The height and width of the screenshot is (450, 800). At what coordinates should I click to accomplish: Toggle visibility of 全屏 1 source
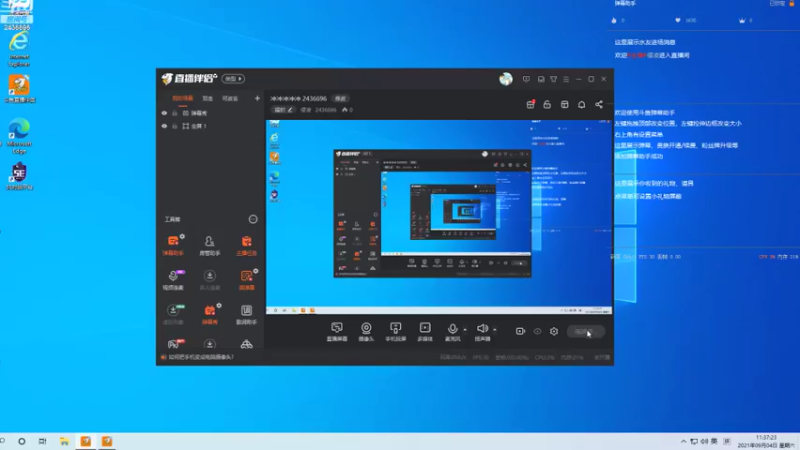coord(164,126)
